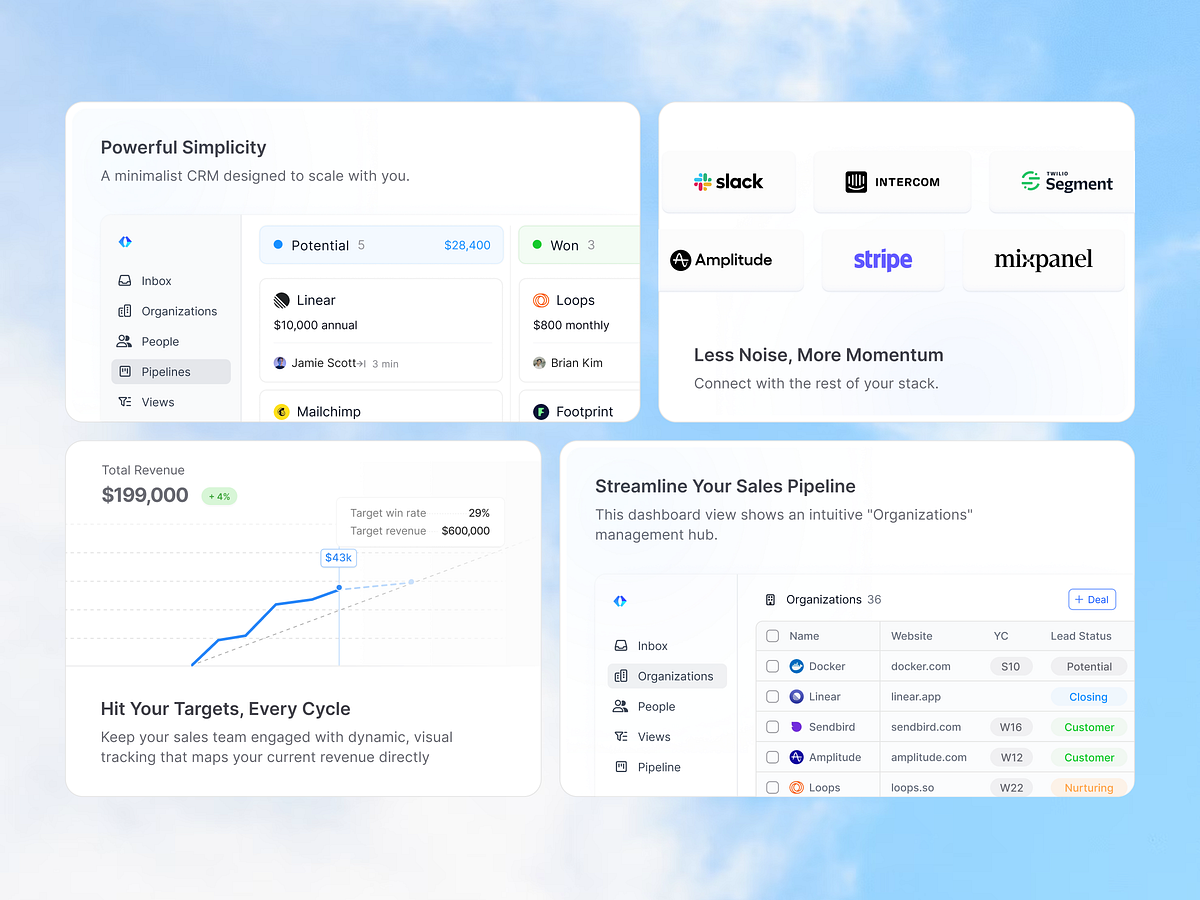The width and height of the screenshot is (1200, 900).
Task: Open Views in Sales Pipeline sidebar
Action: click(667, 737)
